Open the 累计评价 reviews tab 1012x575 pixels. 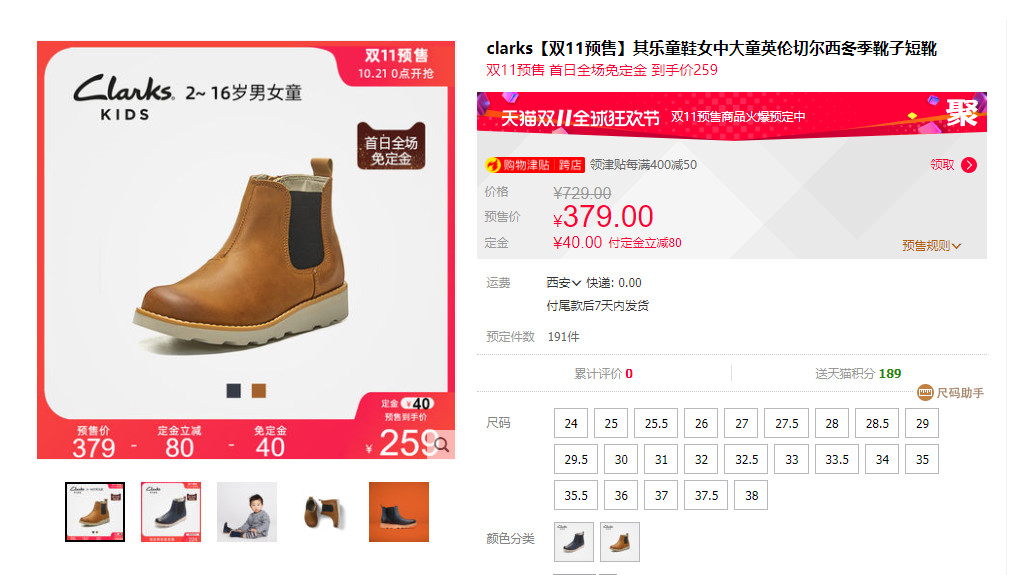(x=603, y=374)
